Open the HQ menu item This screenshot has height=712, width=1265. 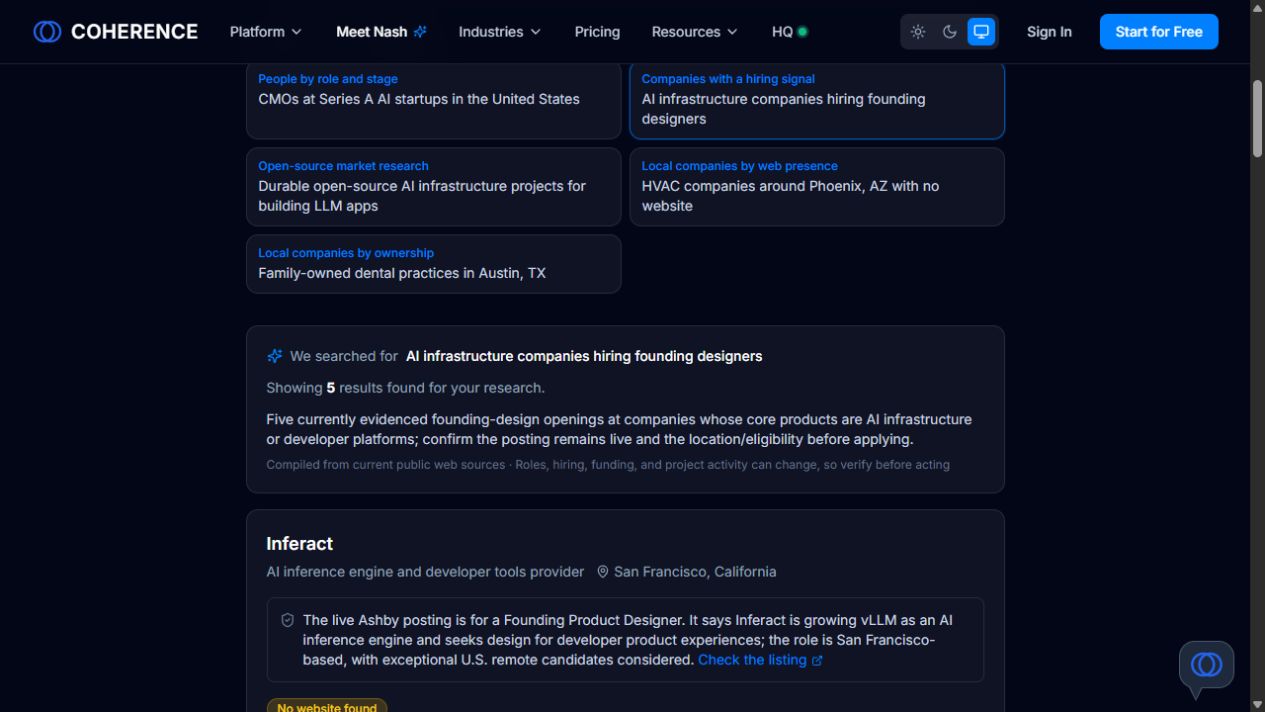pyautogui.click(x=789, y=32)
